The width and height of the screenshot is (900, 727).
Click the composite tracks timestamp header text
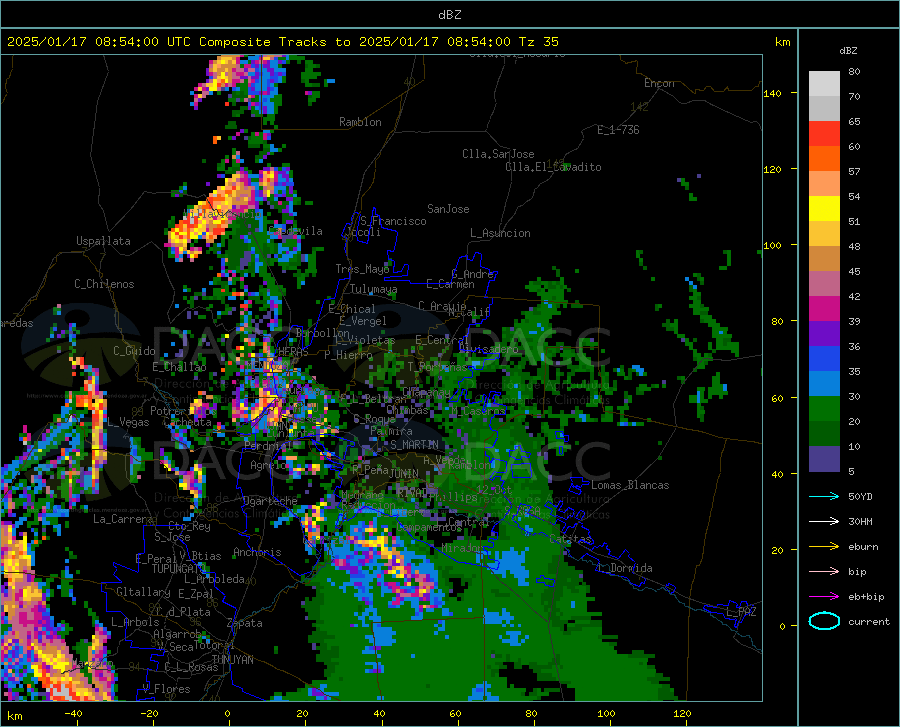(283, 42)
